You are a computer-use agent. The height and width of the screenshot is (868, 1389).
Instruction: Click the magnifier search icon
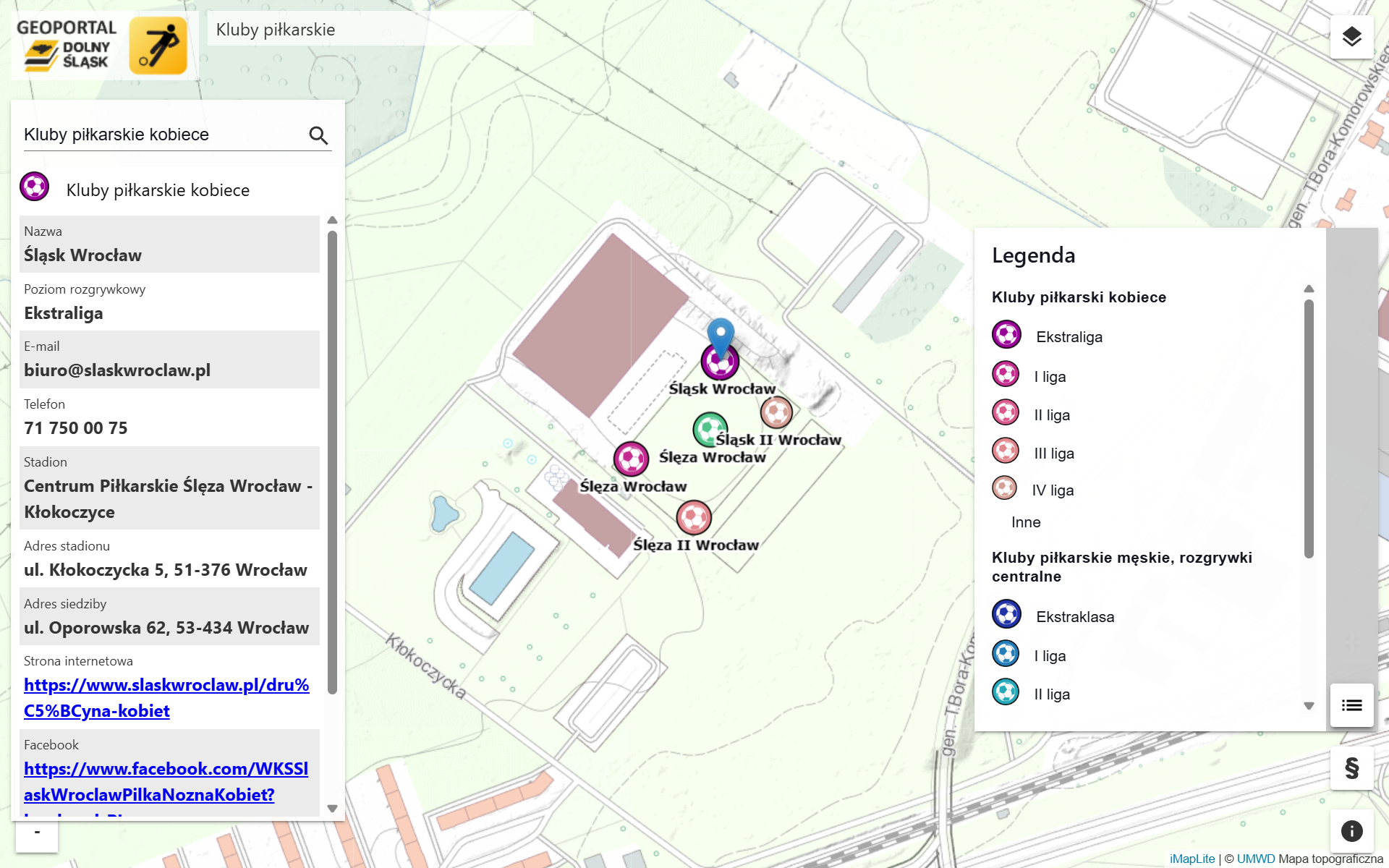point(318,135)
